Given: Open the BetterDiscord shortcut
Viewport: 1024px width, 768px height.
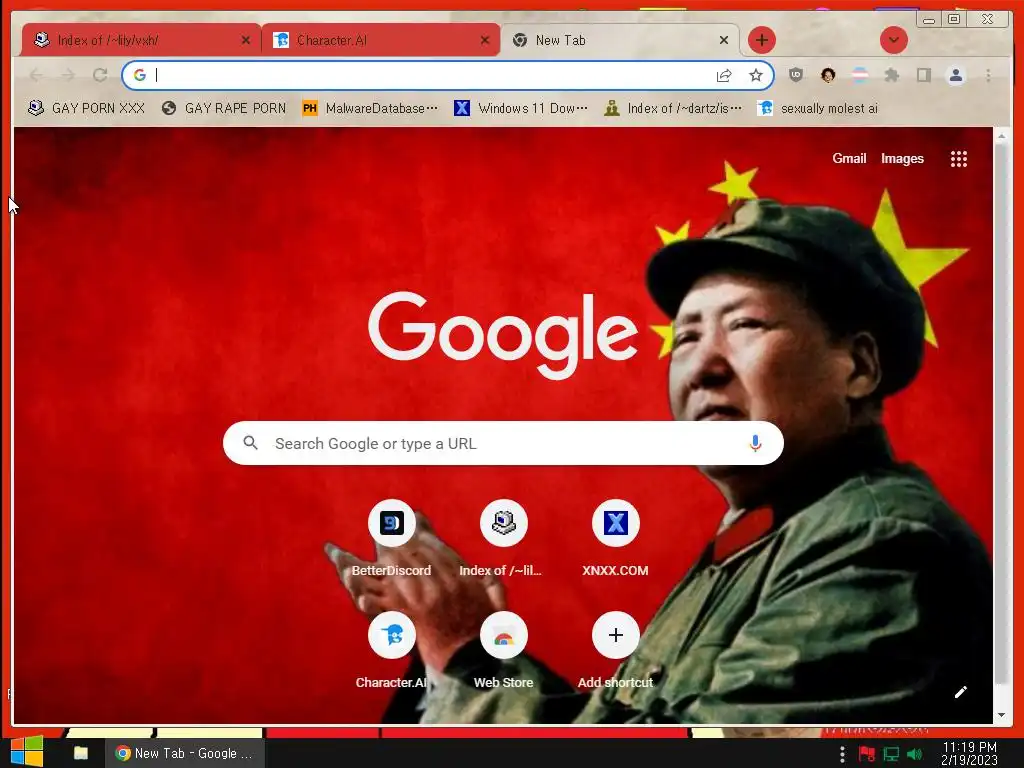Looking at the screenshot, I should pos(391,539).
